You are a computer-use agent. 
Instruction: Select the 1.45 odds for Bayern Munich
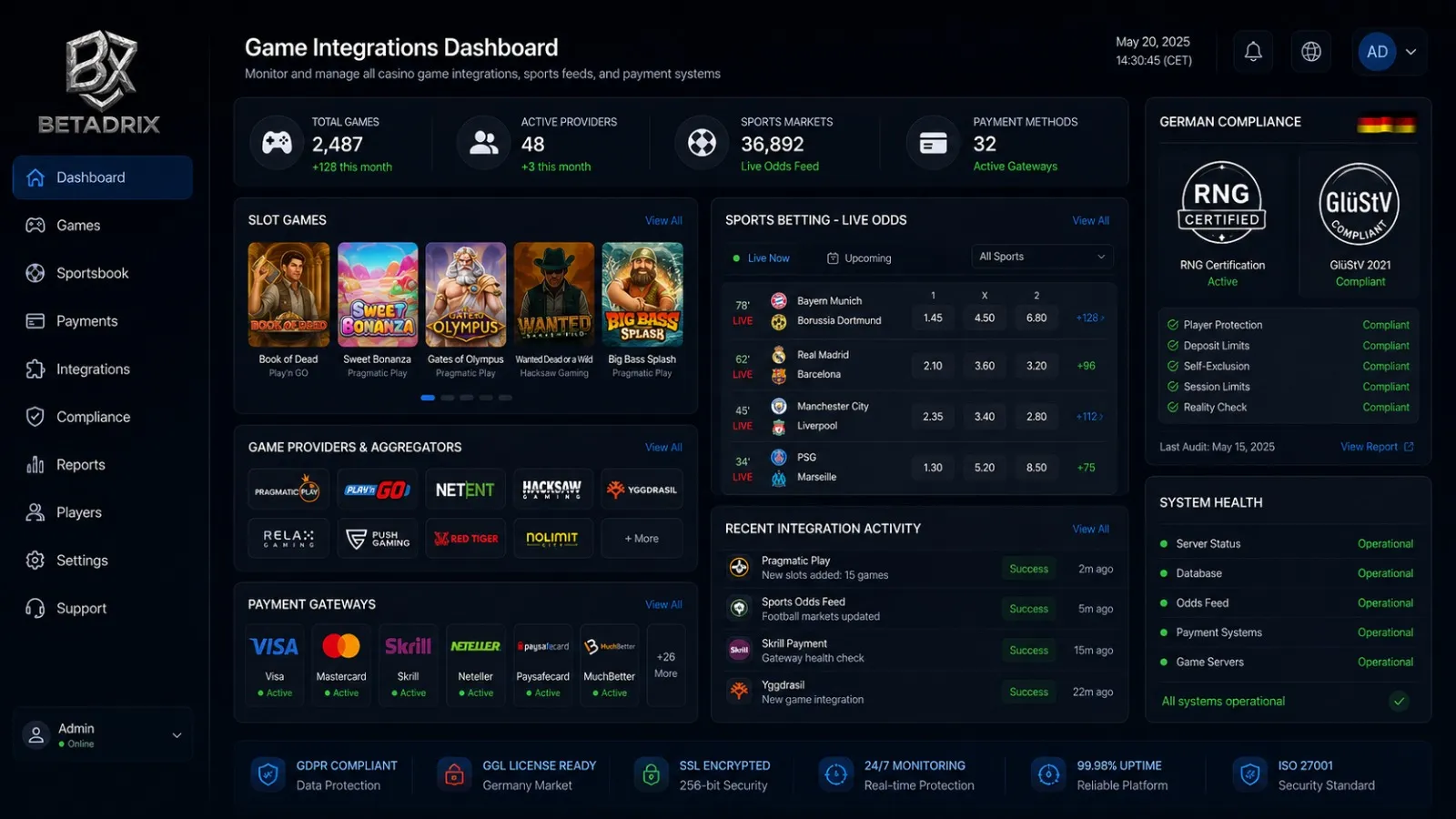pyautogui.click(x=933, y=318)
